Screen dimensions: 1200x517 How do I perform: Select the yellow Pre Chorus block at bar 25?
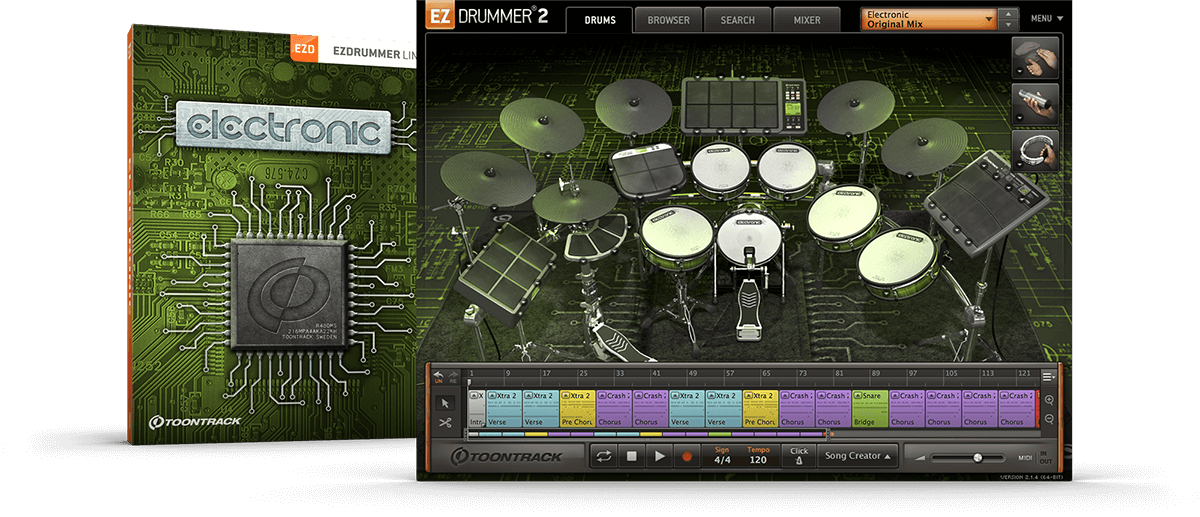click(578, 409)
